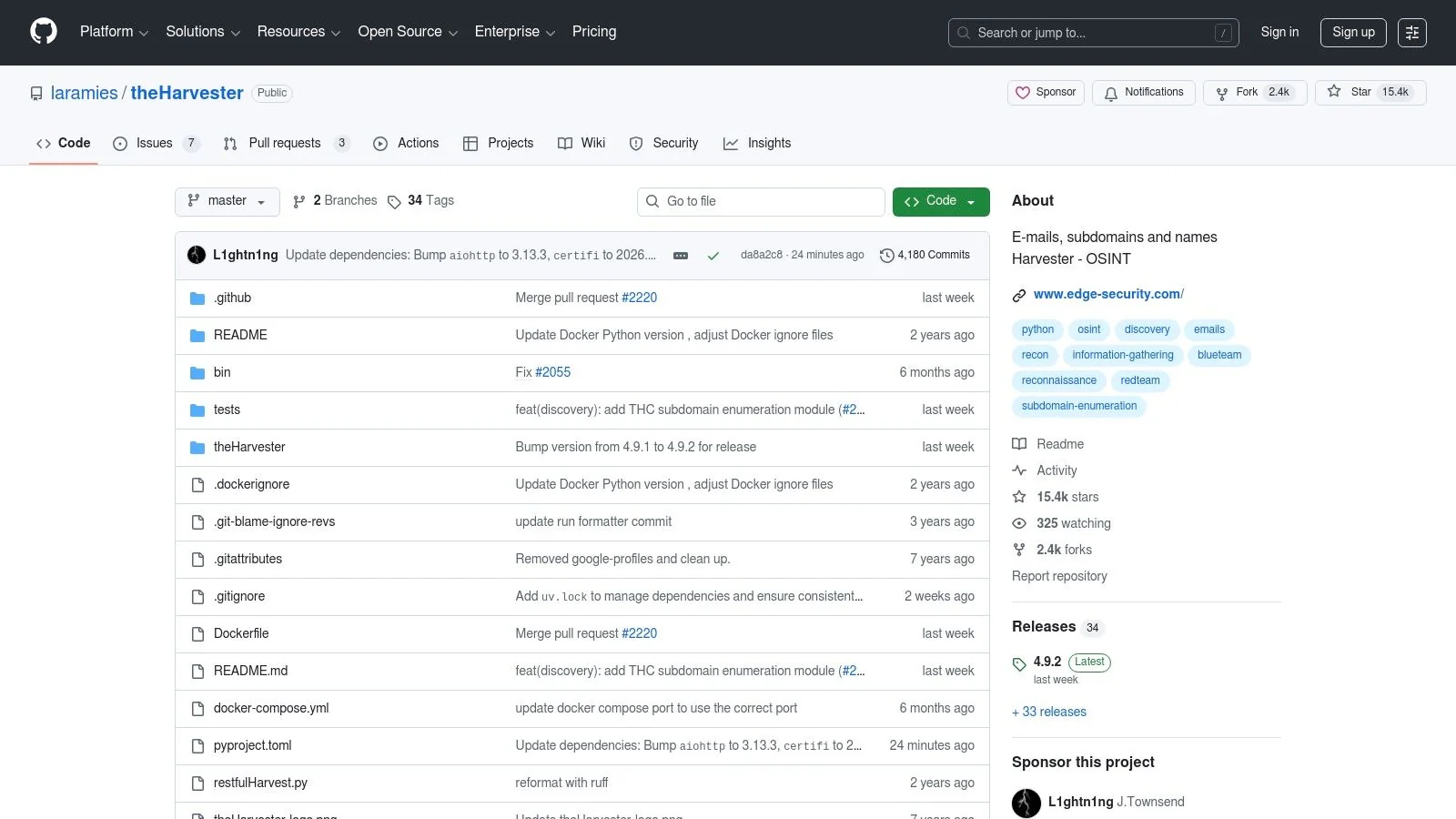Screen dimensions: 1456x819
Task: Click the Notifications bell button
Action: (1144, 93)
